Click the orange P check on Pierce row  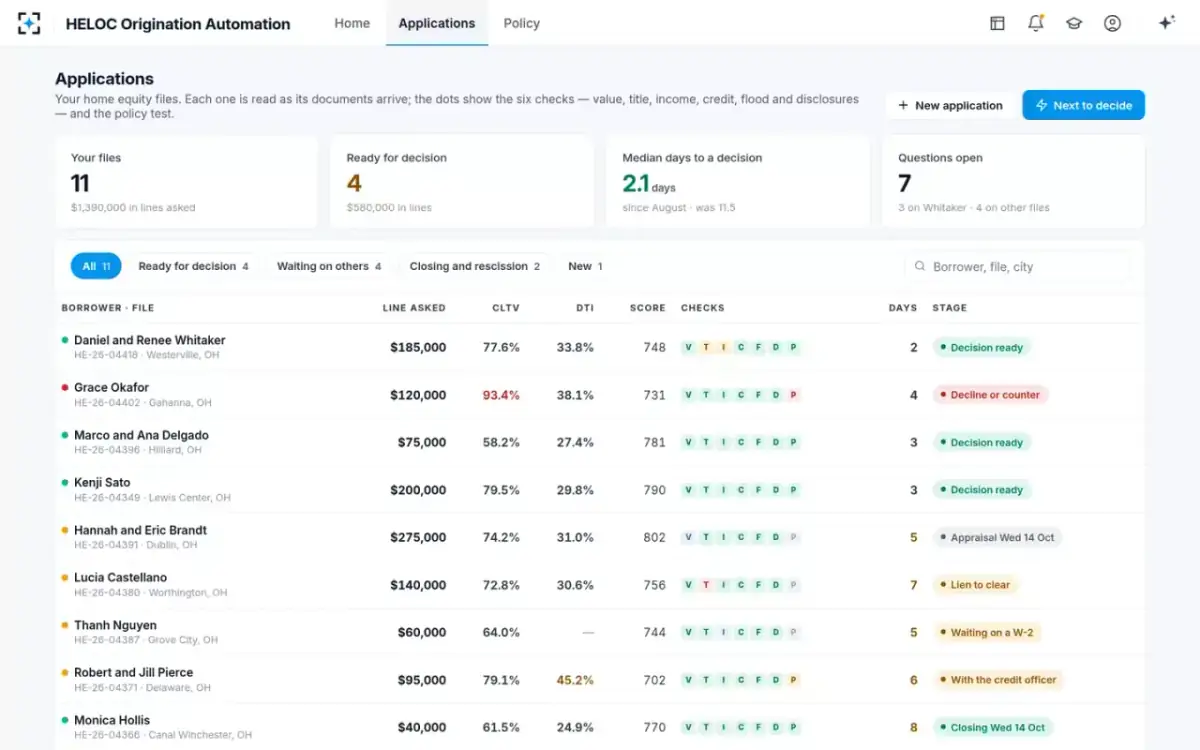point(793,680)
